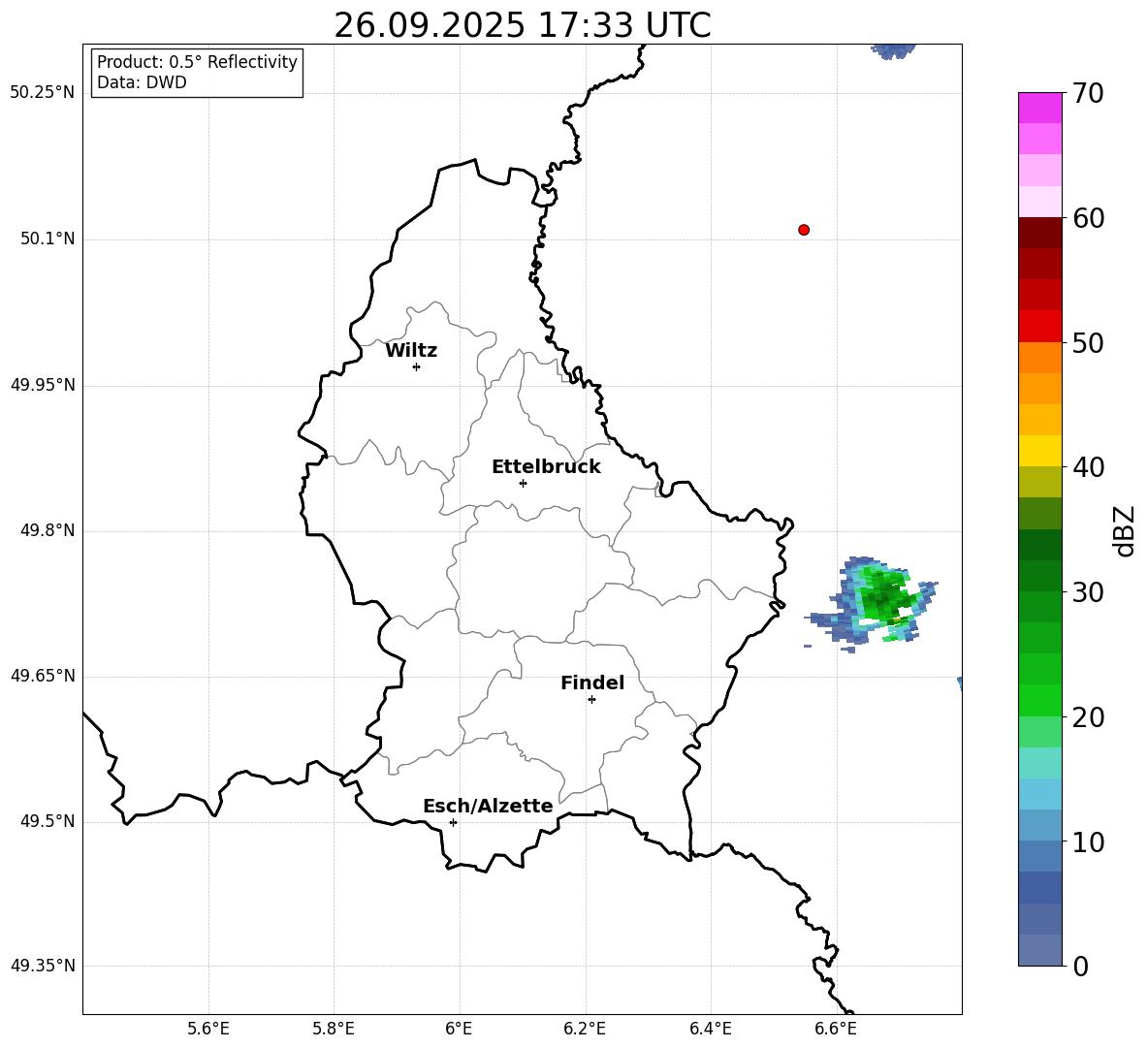Pick the yellow swatch just above 40 dBZ

[x=1039, y=451]
